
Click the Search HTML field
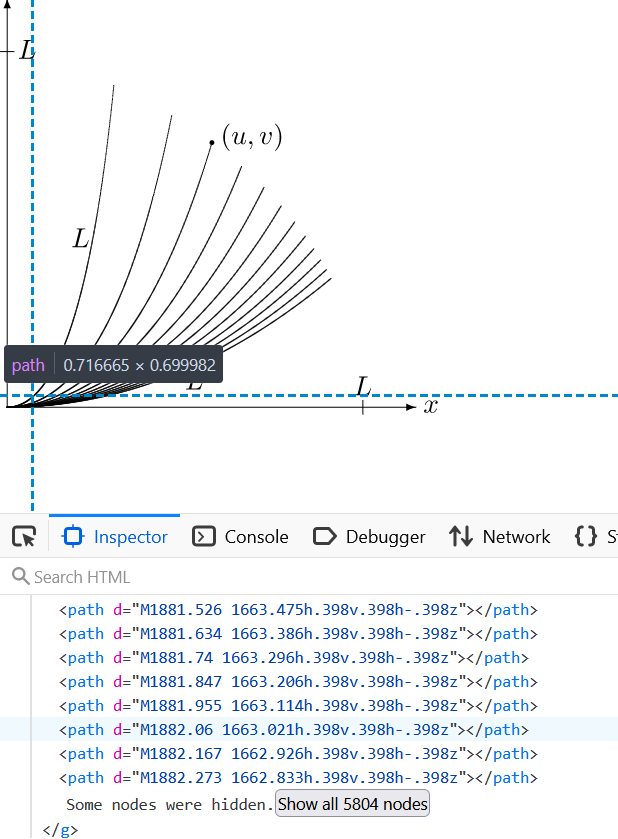309,577
